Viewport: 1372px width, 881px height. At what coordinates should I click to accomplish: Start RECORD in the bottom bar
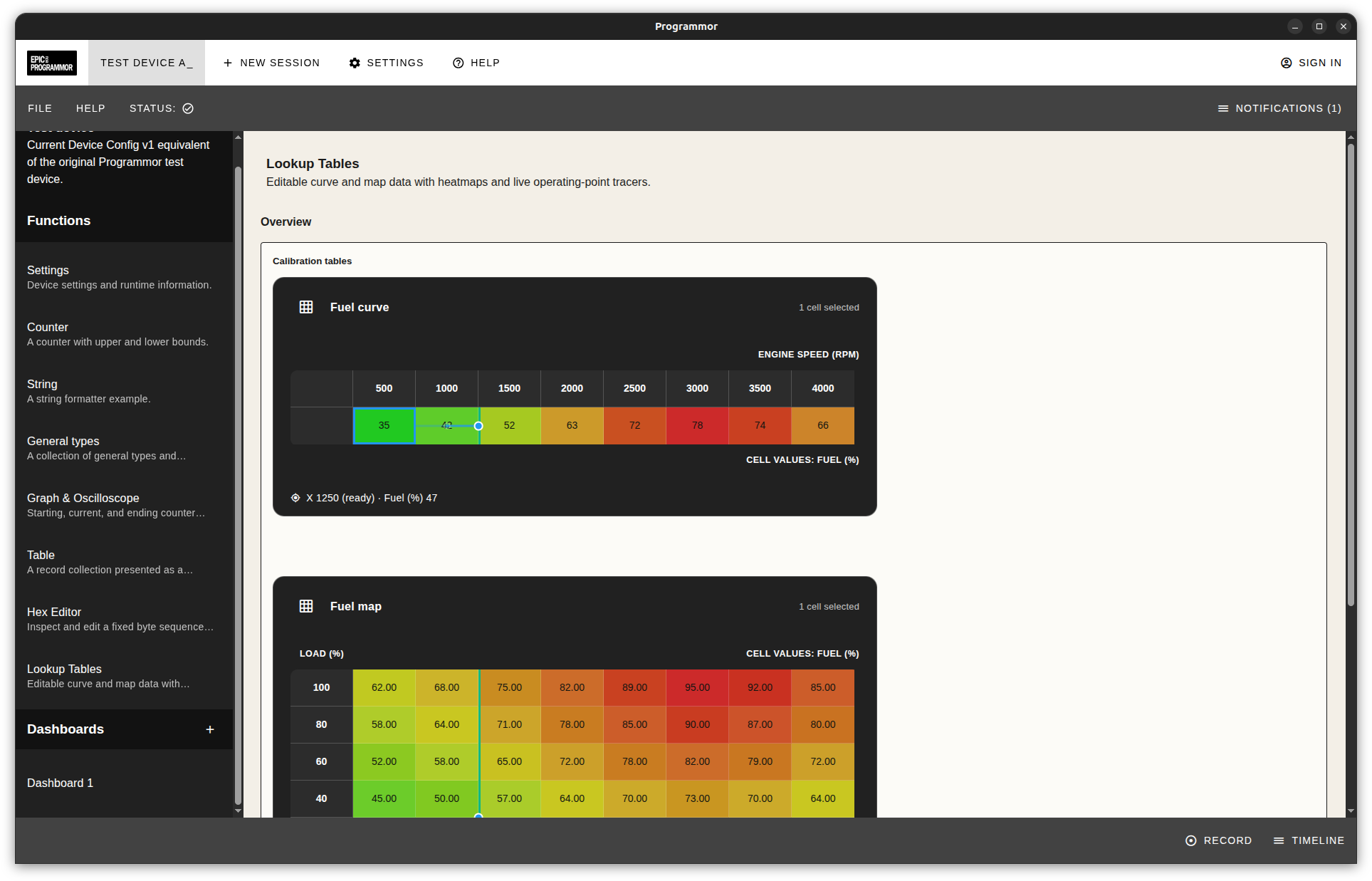1218,840
